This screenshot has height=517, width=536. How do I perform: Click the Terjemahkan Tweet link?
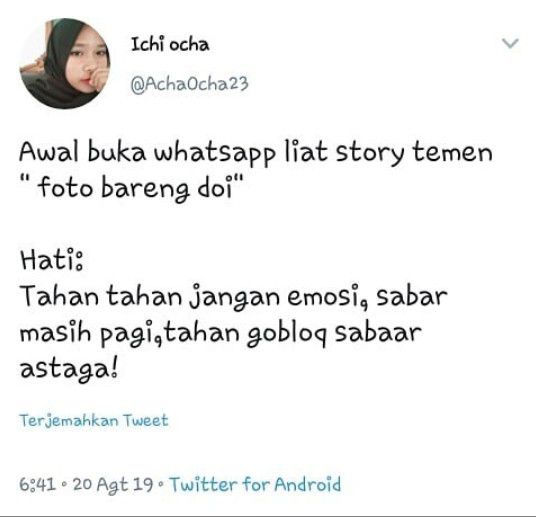[94, 421]
